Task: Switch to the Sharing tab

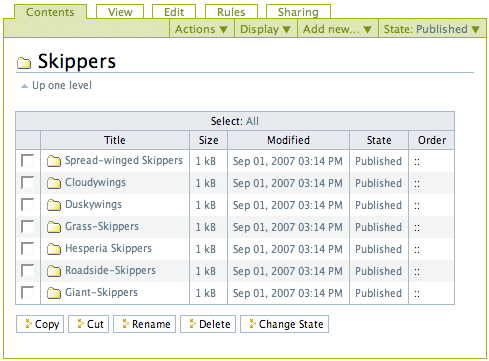Action: 298,12
